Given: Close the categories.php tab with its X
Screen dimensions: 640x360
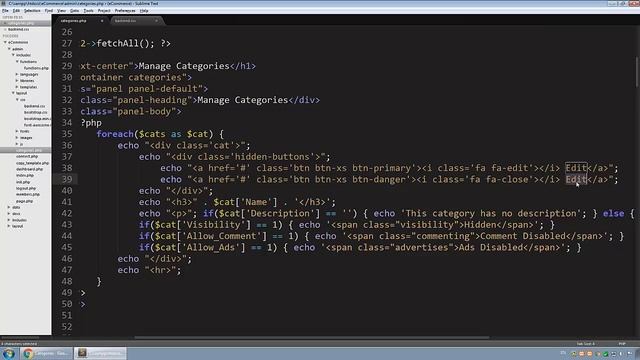Looking at the screenshot, I should [102, 21].
